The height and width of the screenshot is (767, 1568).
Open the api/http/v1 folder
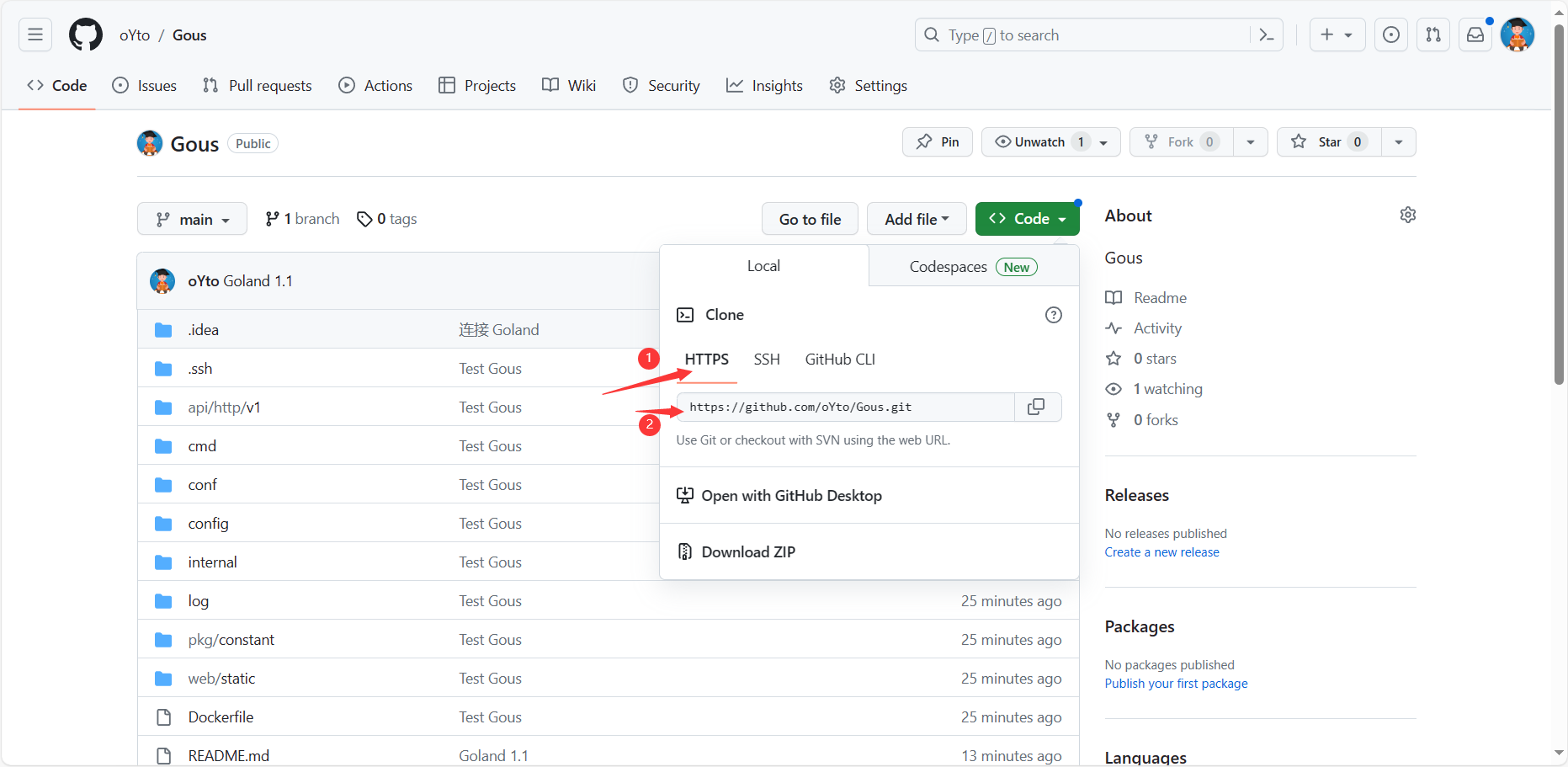click(224, 407)
